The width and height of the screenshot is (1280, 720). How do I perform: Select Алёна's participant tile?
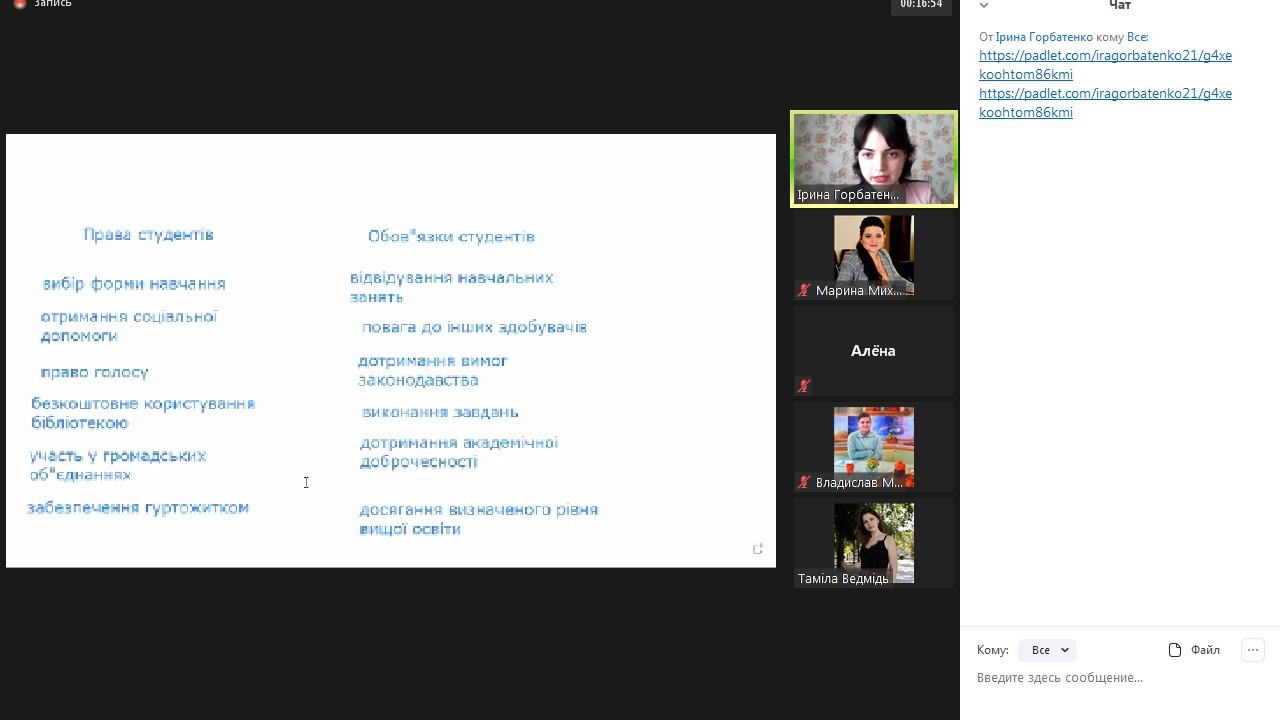point(874,351)
